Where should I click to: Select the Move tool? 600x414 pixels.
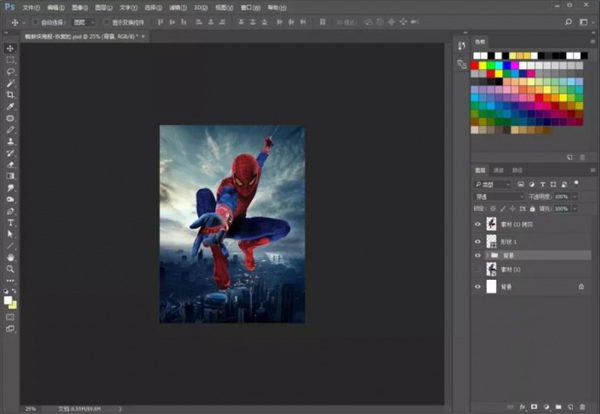tap(11, 48)
